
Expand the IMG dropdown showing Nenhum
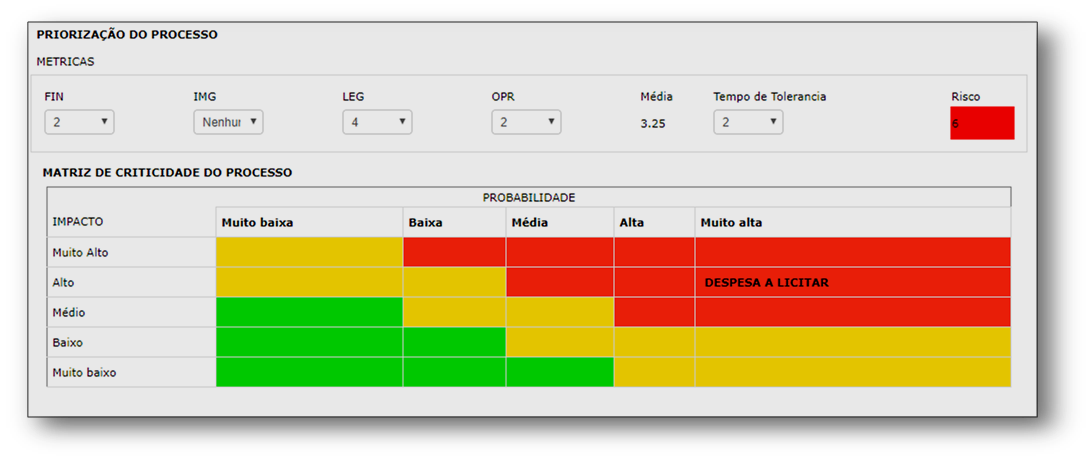pos(228,122)
